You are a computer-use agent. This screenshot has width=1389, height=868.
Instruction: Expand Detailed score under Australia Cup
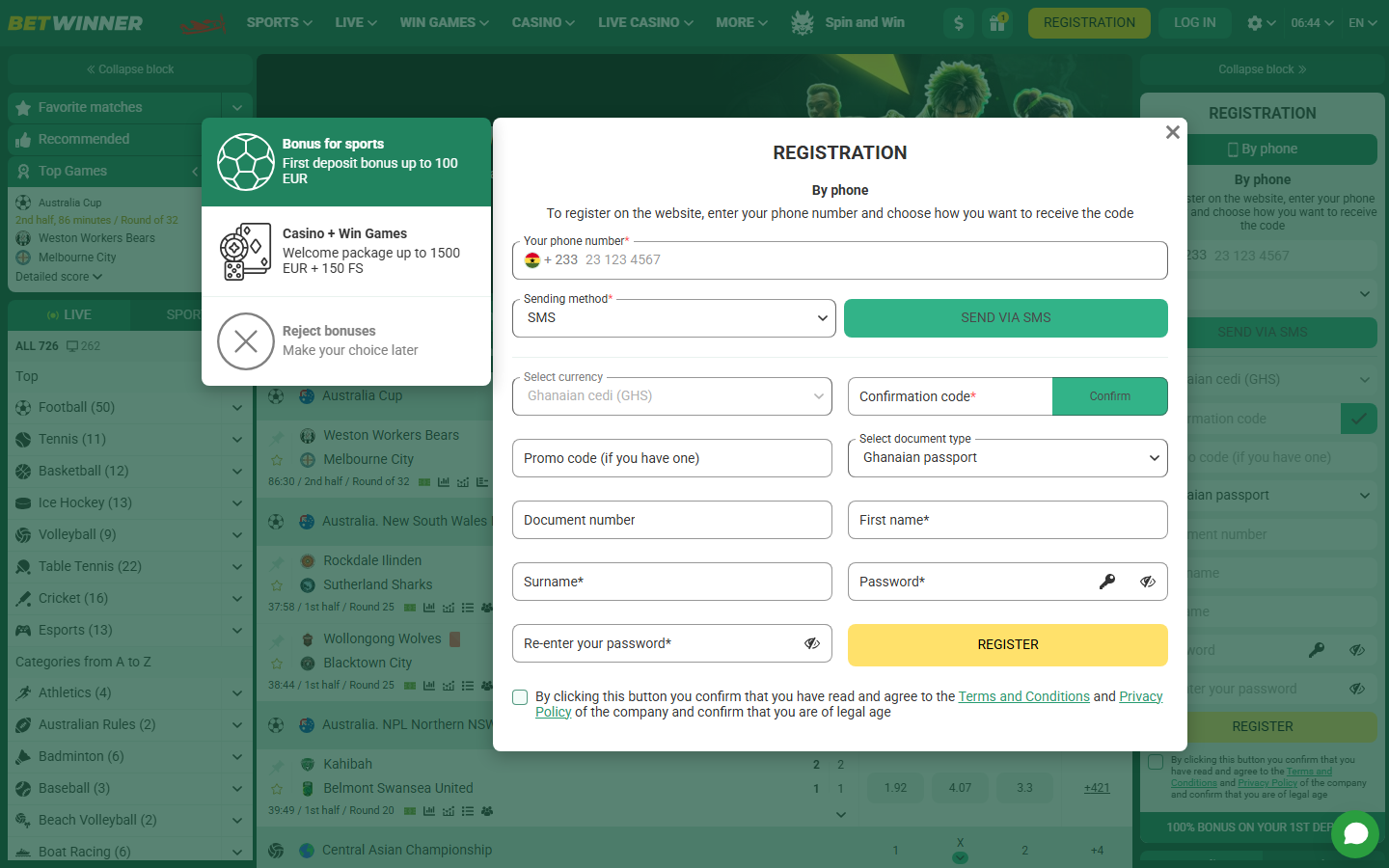(59, 277)
